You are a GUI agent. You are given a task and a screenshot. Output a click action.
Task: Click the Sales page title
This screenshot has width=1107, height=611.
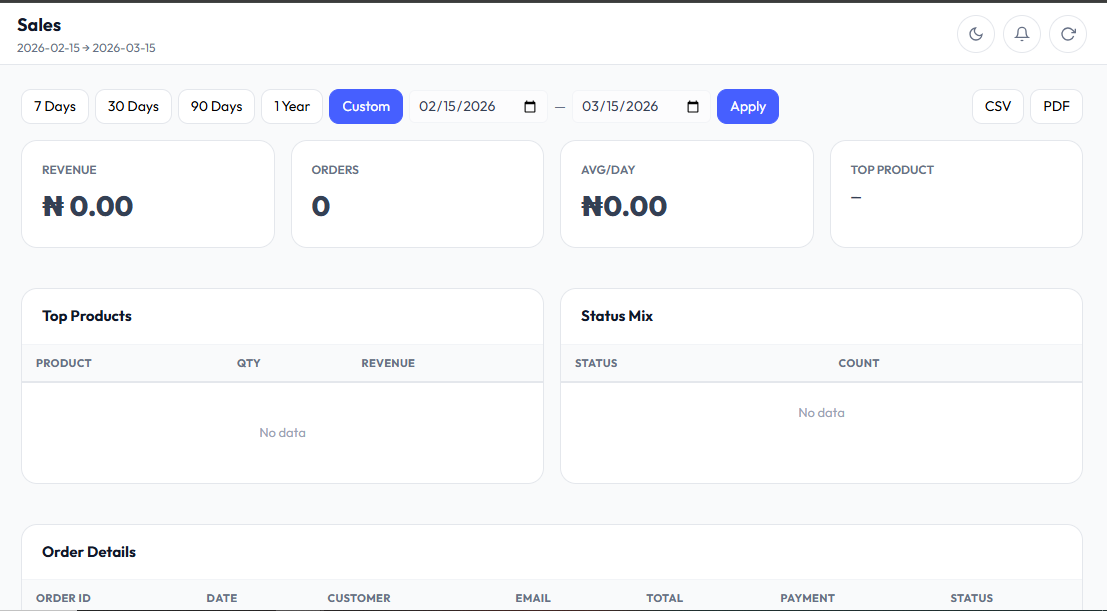[39, 25]
